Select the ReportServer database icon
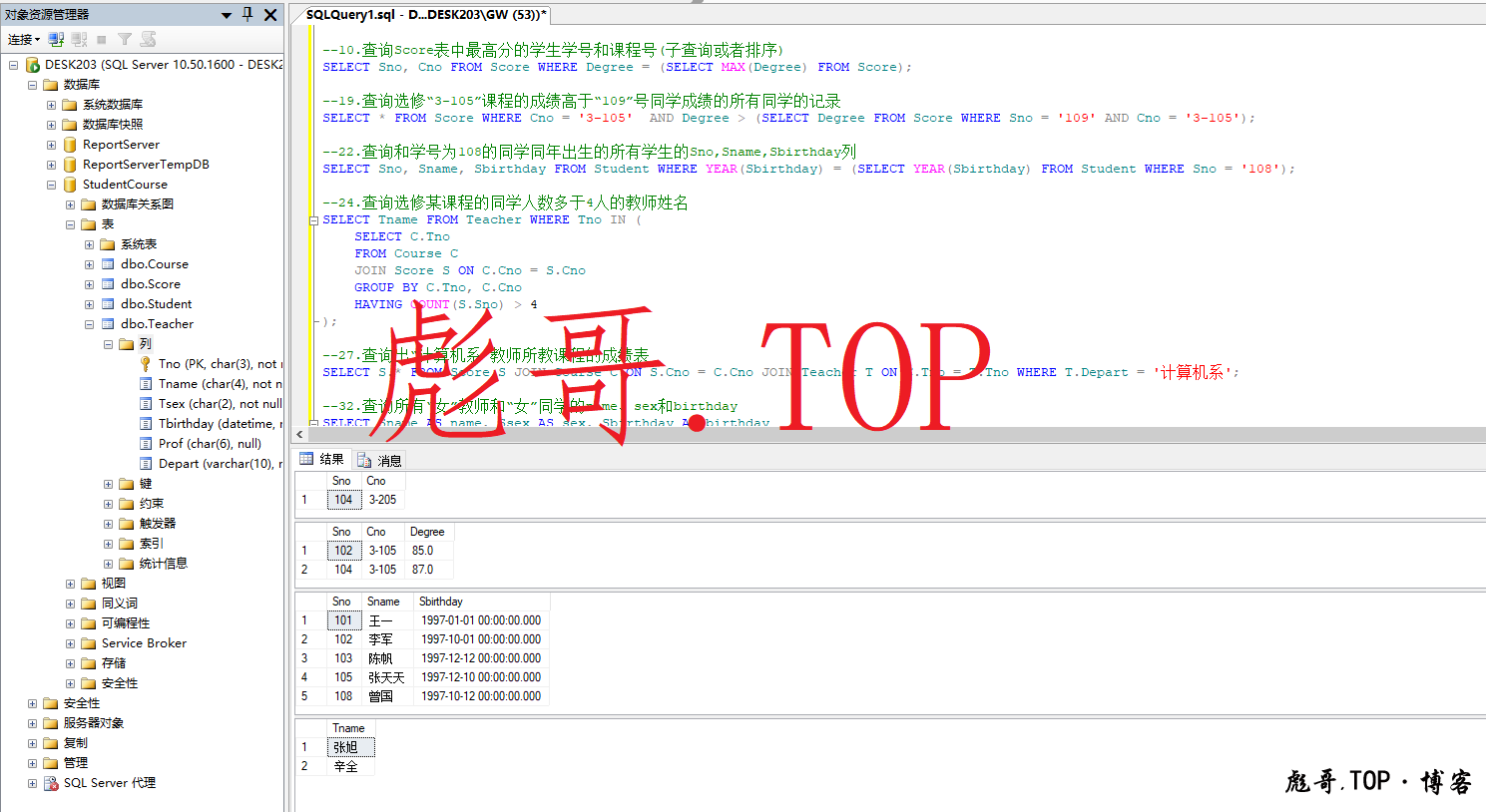1486x812 pixels. pyautogui.click(x=70, y=145)
